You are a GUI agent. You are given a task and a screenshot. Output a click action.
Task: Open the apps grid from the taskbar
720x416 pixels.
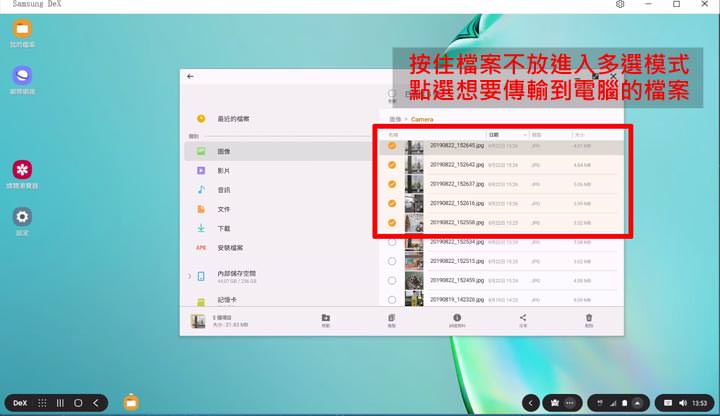[42, 403]
